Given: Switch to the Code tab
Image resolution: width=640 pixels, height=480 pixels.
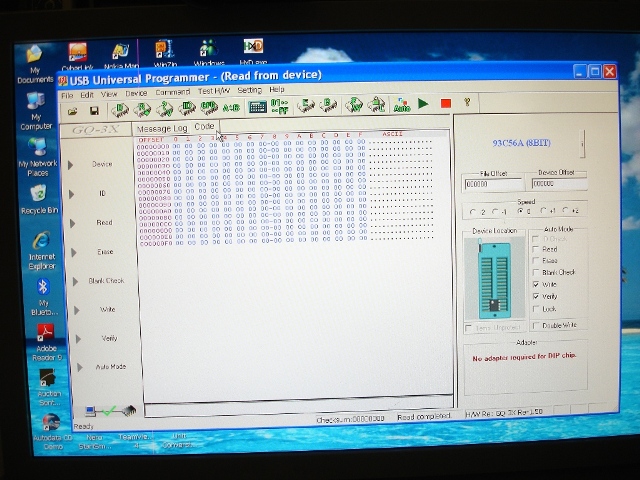Looking at the screenshot, I should [x=204, y=127].
